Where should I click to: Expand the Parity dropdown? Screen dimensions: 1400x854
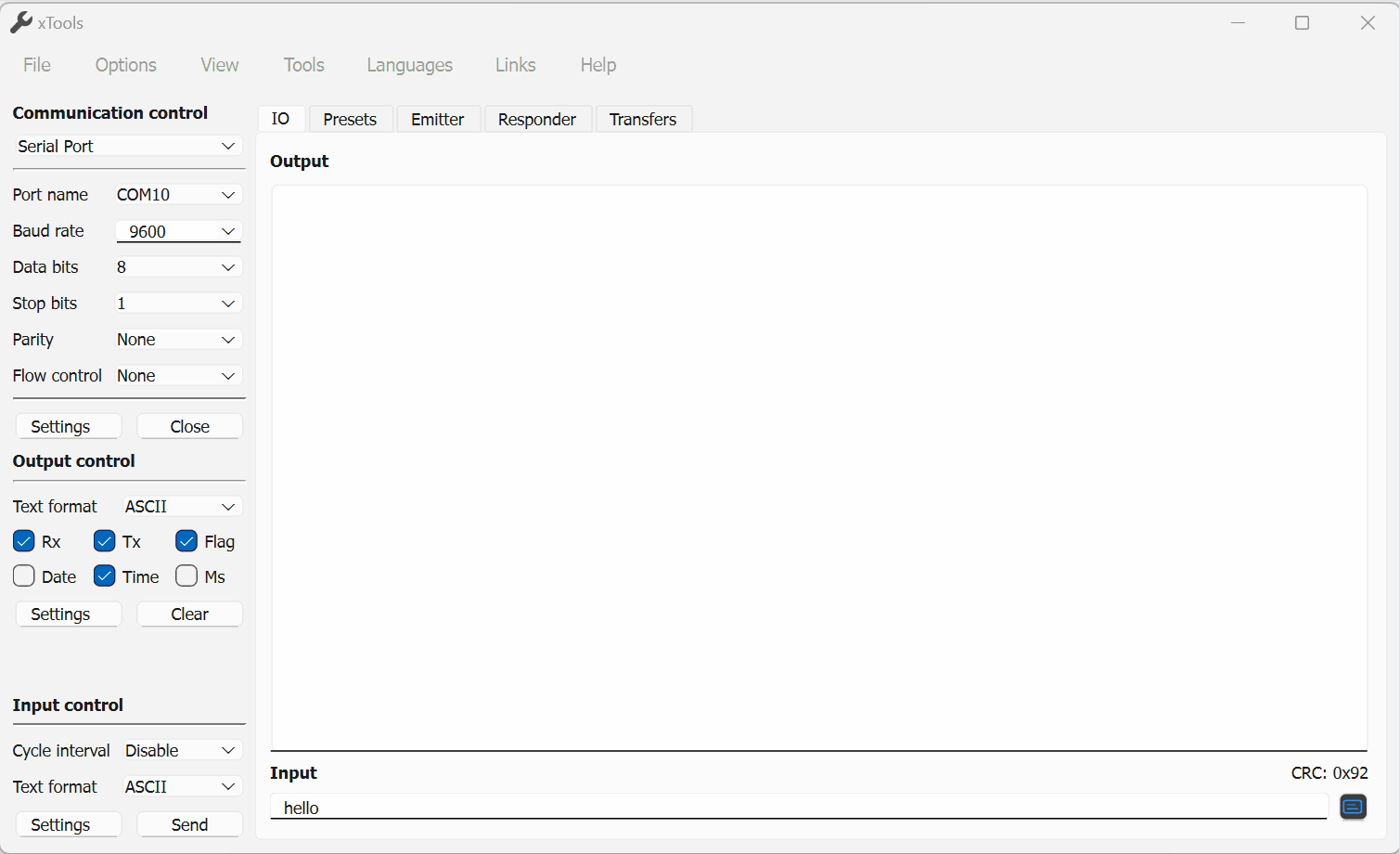[x=177, y=340]
